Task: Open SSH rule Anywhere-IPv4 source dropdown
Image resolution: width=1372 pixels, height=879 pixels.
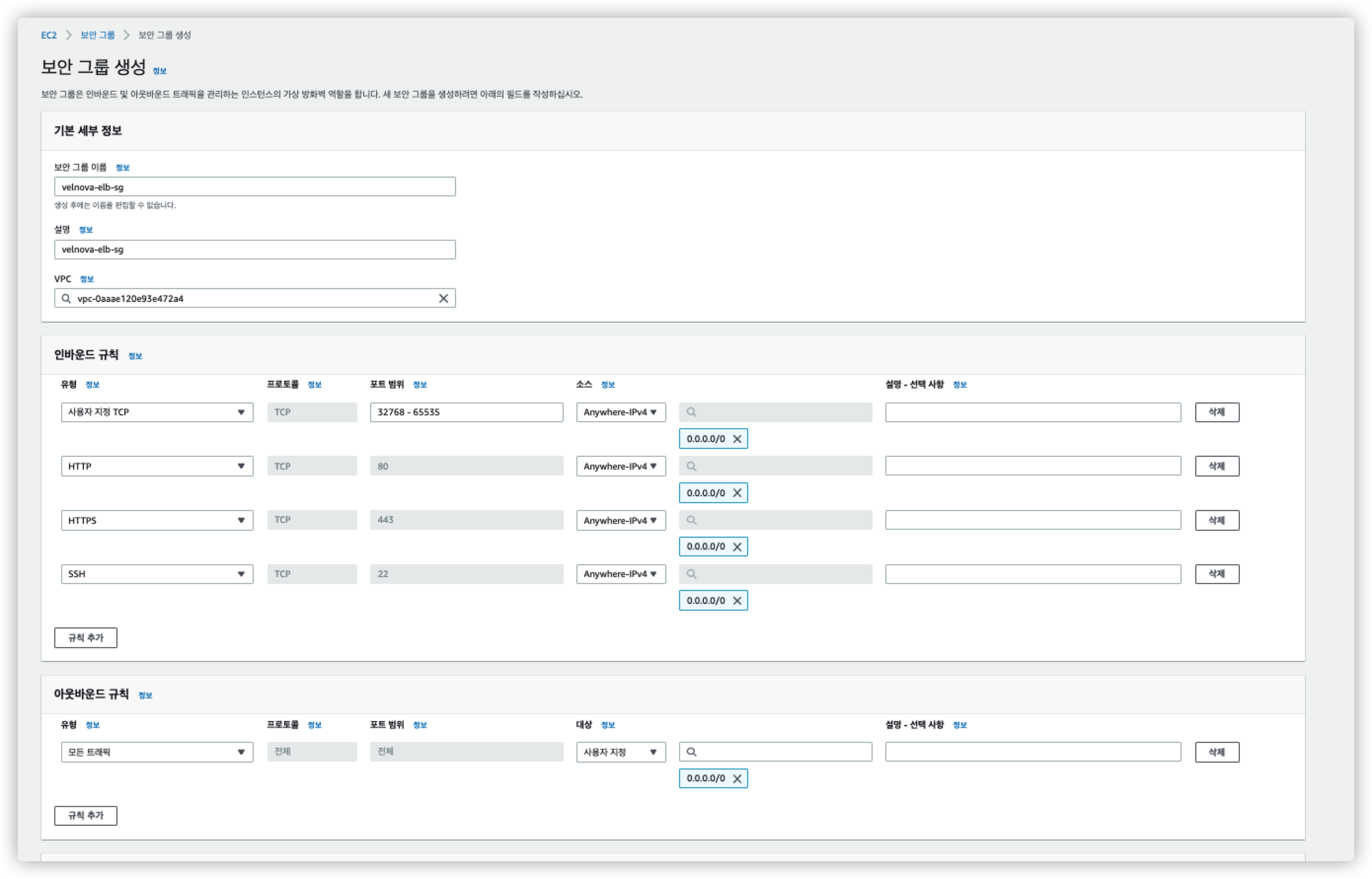Action: [x=621, y=574]
